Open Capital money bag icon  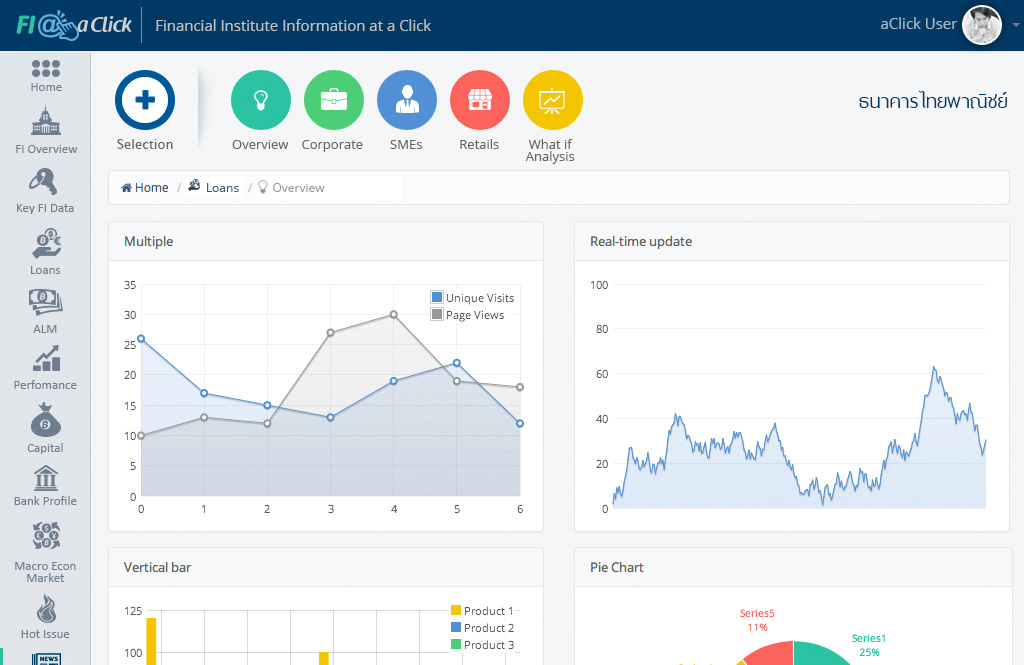[x=45, y=420]
